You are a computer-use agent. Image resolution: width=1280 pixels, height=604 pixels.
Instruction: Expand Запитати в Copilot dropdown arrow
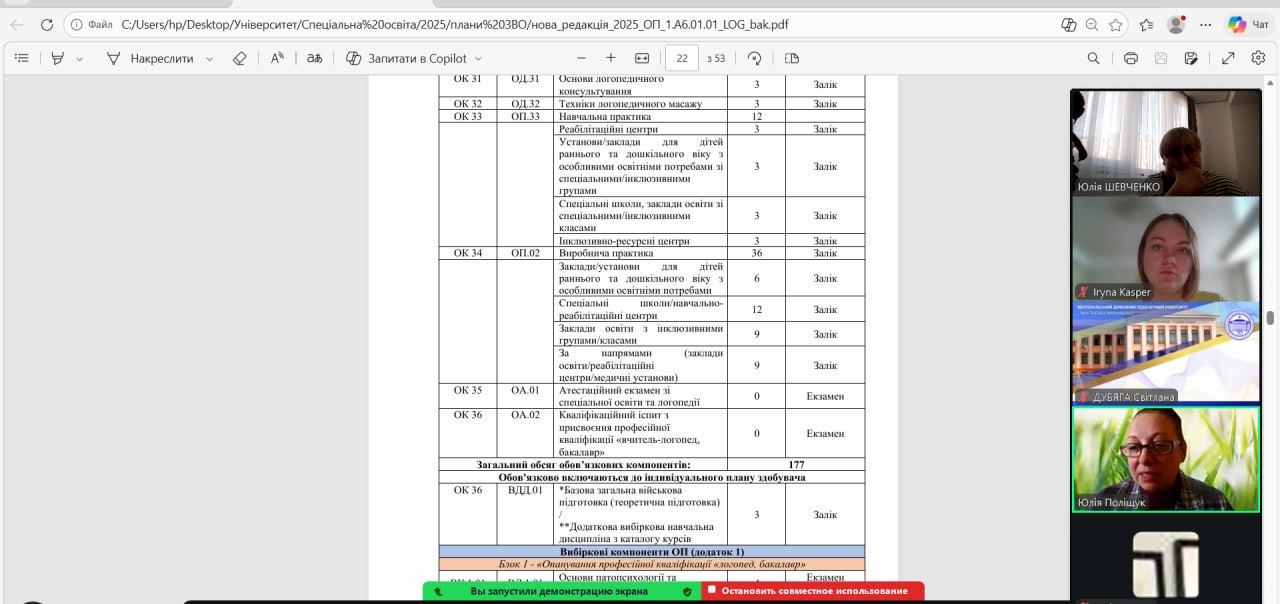click(x=478, y=59)
